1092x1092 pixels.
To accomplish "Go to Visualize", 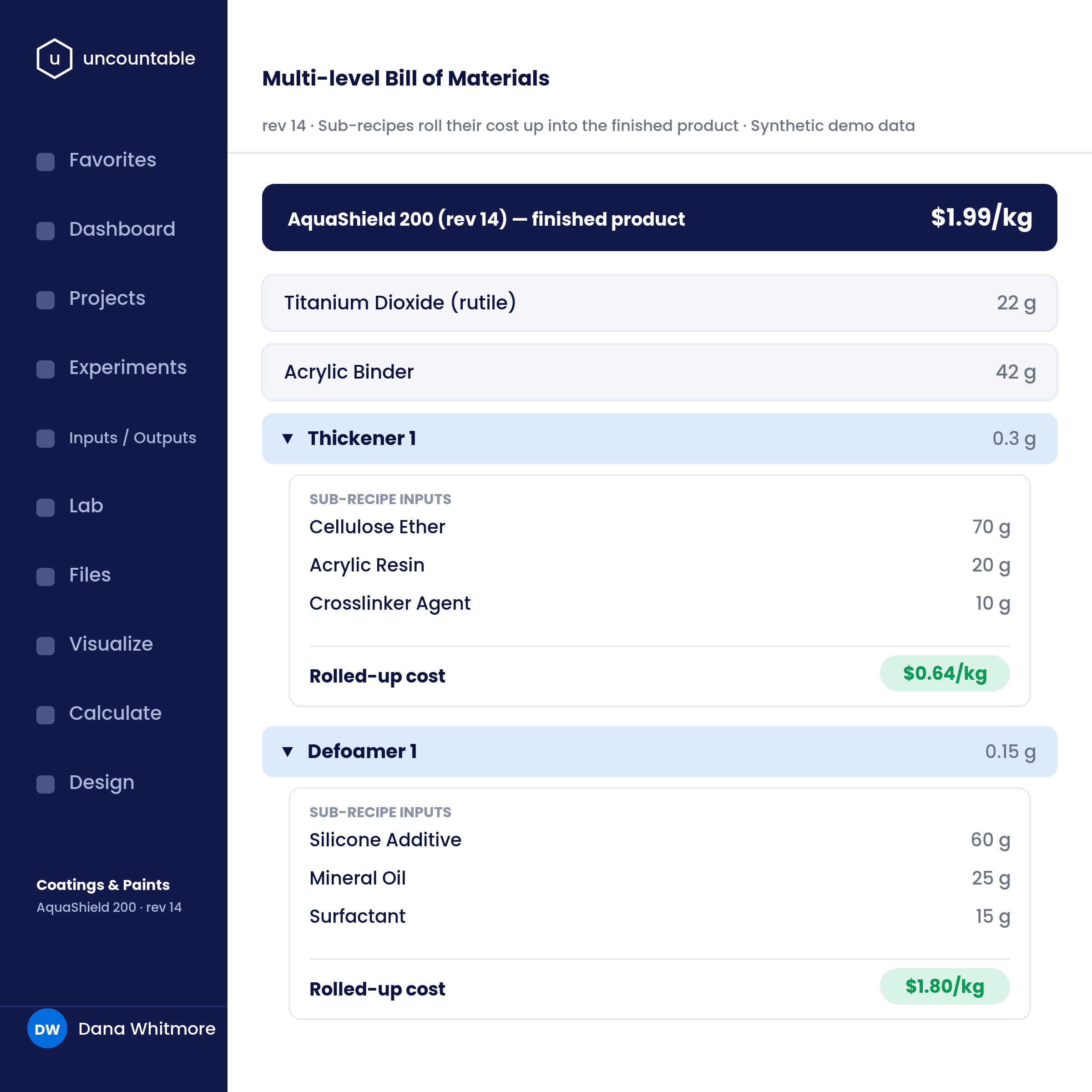I will tap(111, 644).
